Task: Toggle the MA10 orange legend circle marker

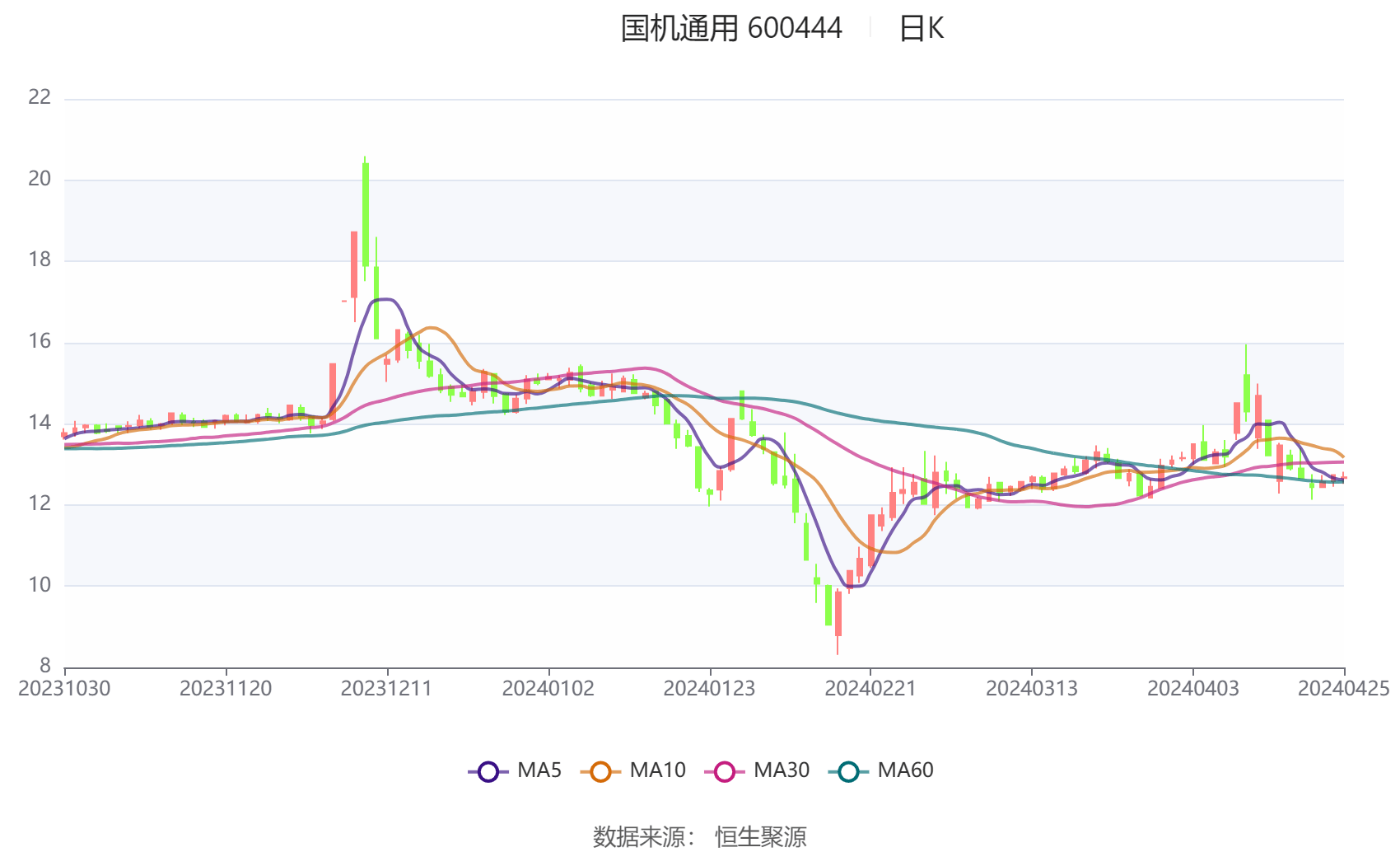Action: click(x=600, y=771)
